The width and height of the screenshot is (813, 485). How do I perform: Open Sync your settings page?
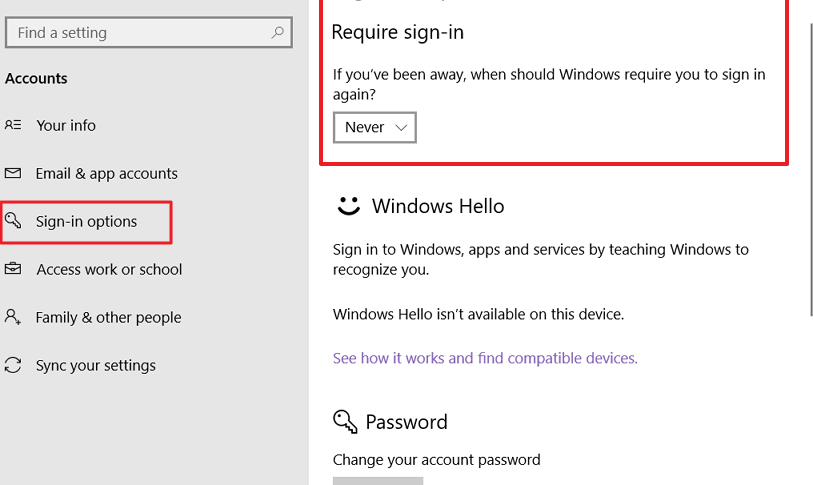click(95, 366)
